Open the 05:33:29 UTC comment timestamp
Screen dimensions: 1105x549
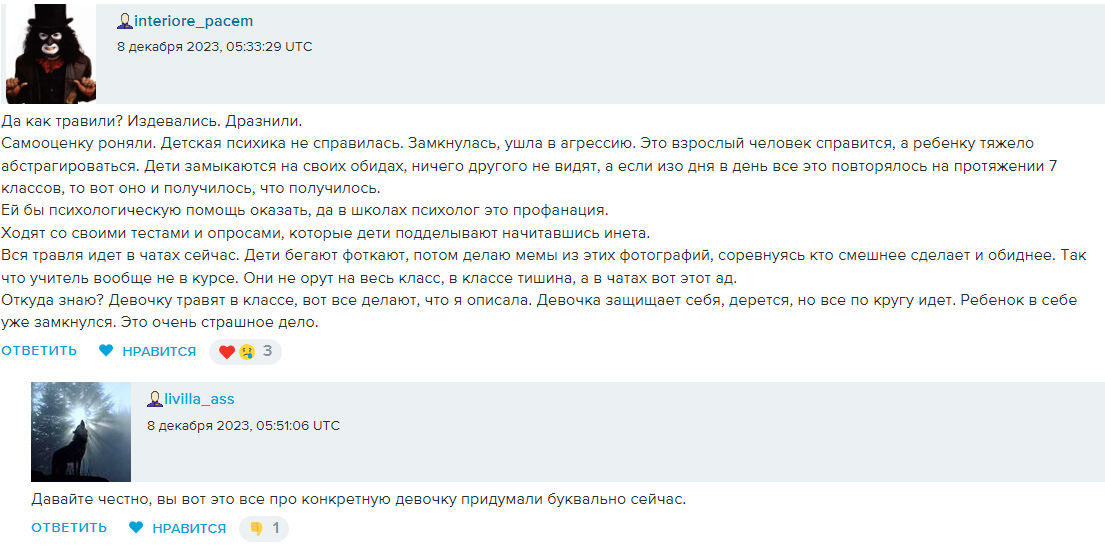[214, 47]
